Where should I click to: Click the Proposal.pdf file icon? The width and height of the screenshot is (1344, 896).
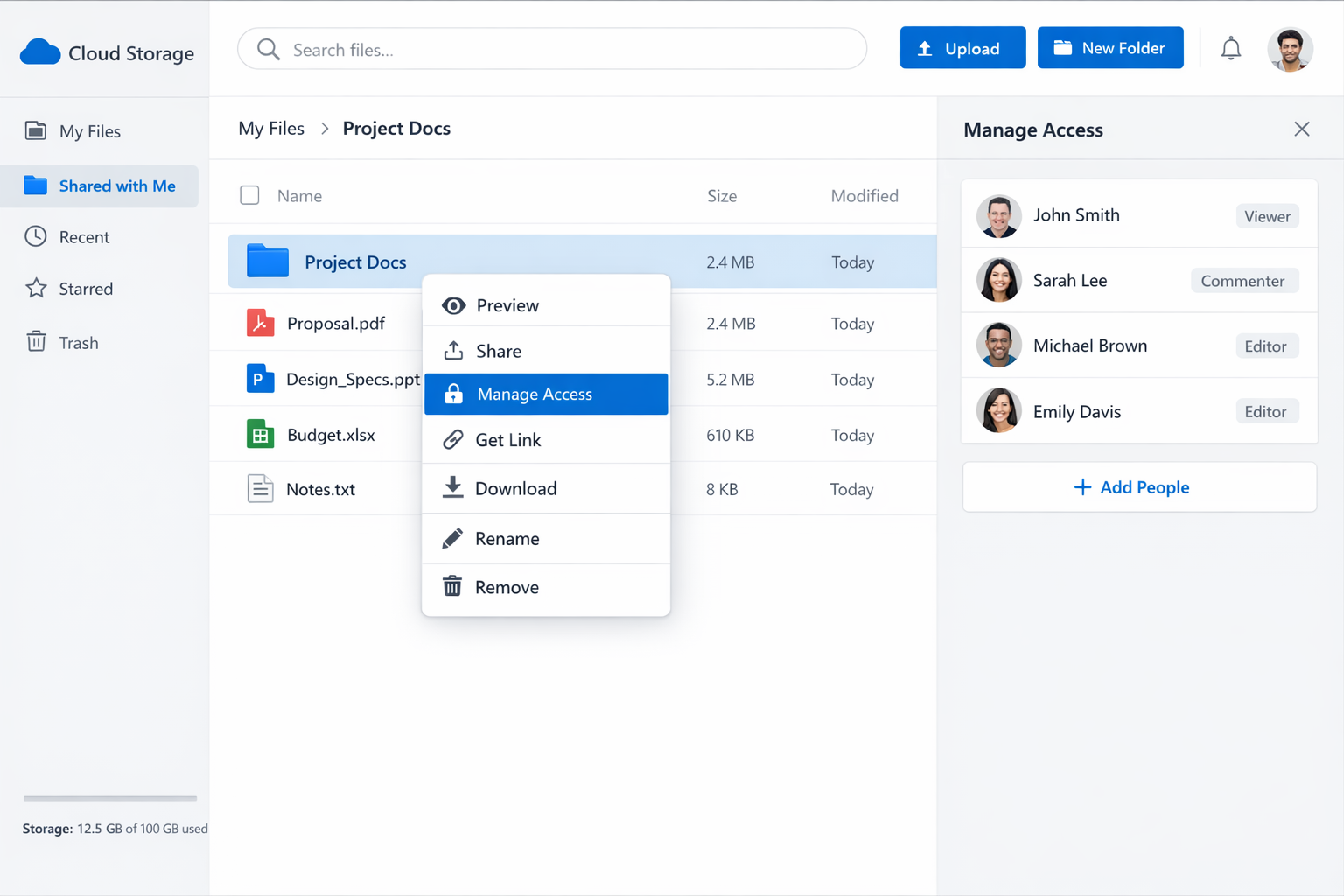260,324
